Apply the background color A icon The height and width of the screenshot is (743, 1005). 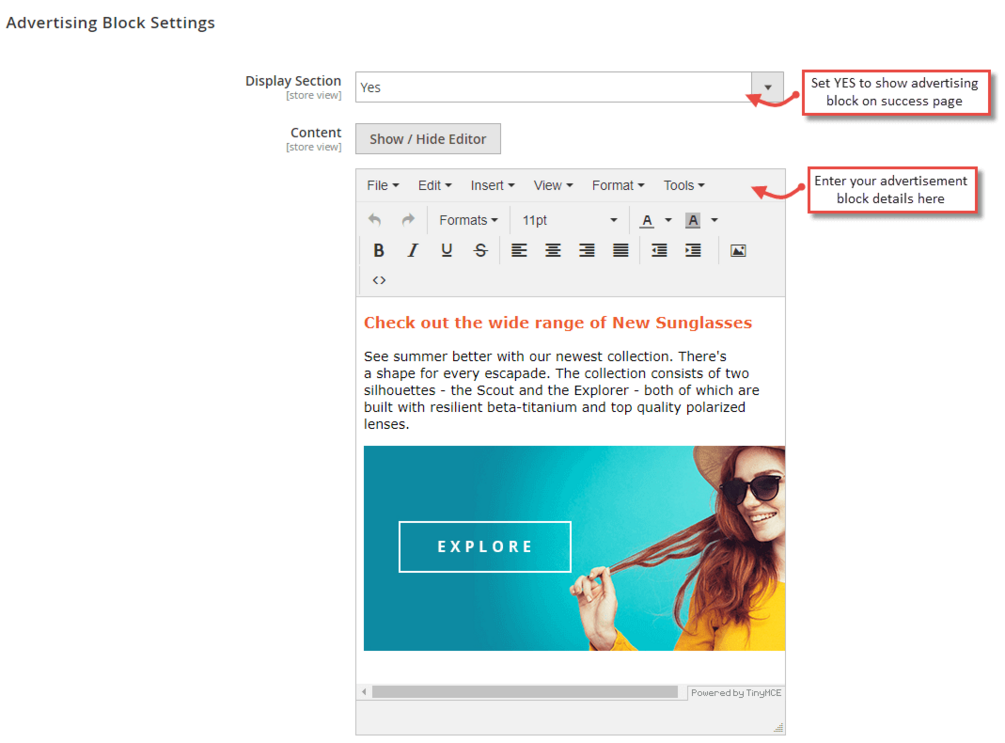693,221
